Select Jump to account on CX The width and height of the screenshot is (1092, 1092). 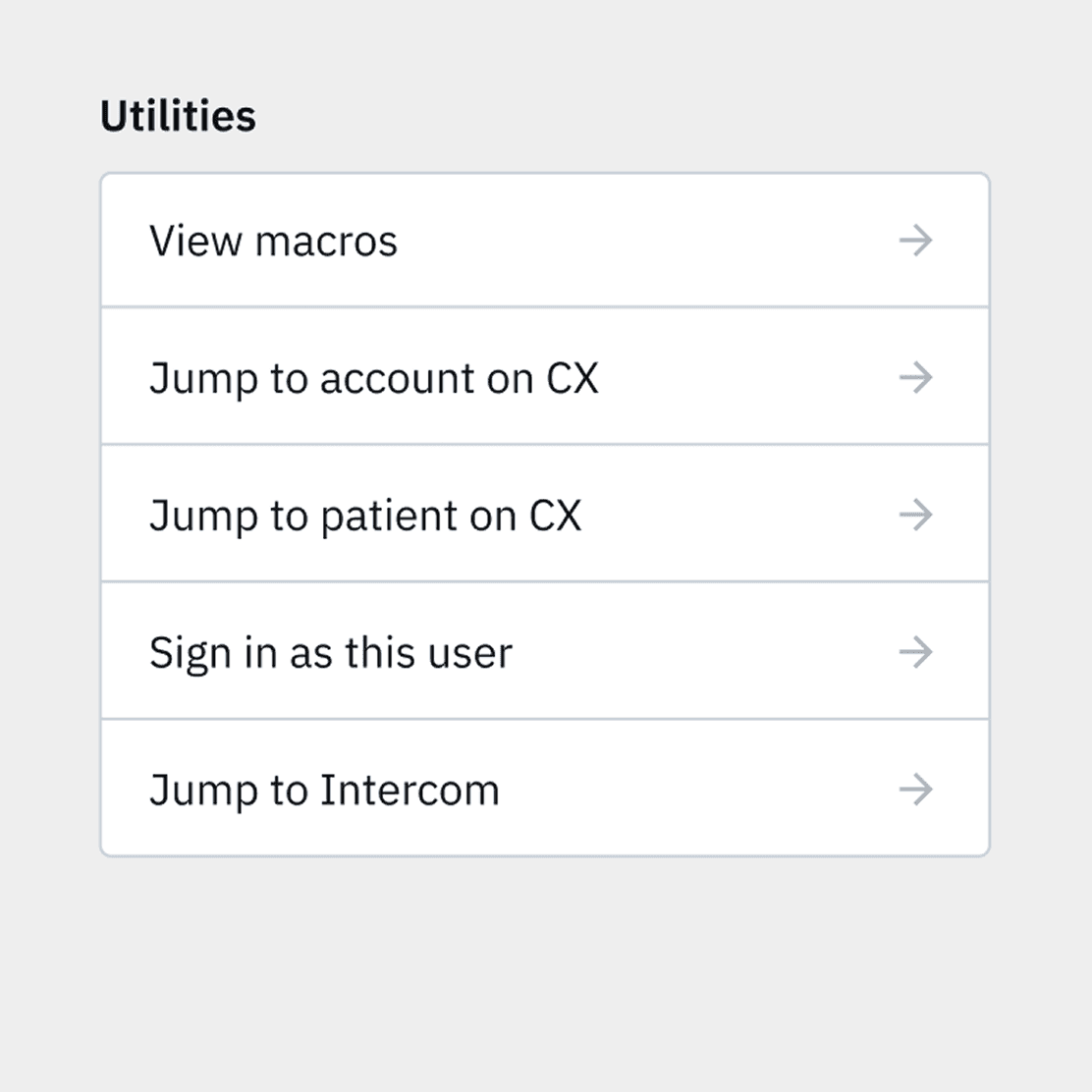pyautogui.click(x=545, y=376)
